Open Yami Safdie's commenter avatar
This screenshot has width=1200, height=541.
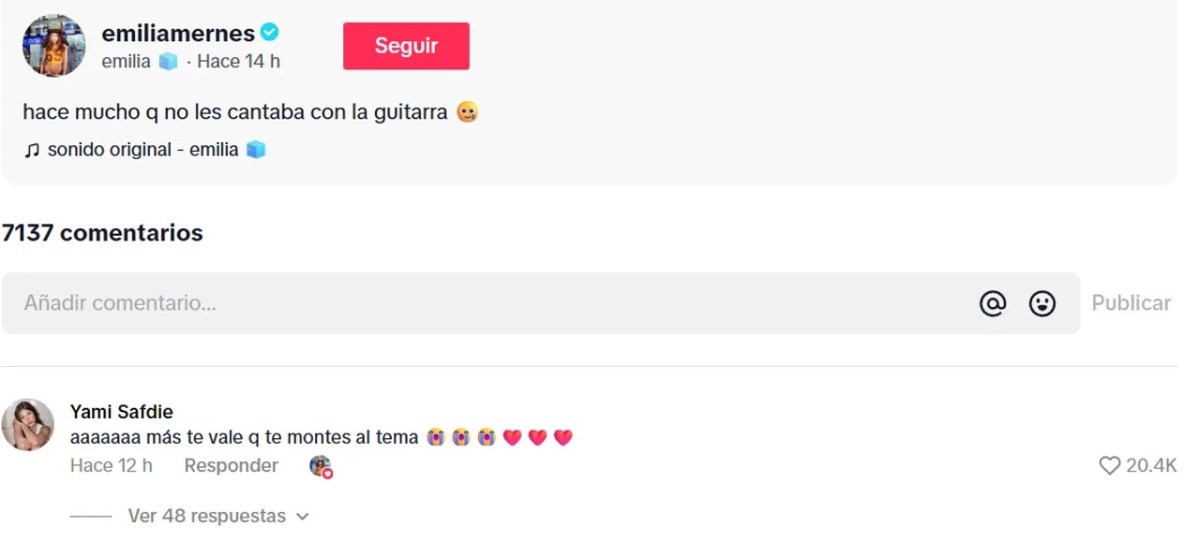pos(28,424)
